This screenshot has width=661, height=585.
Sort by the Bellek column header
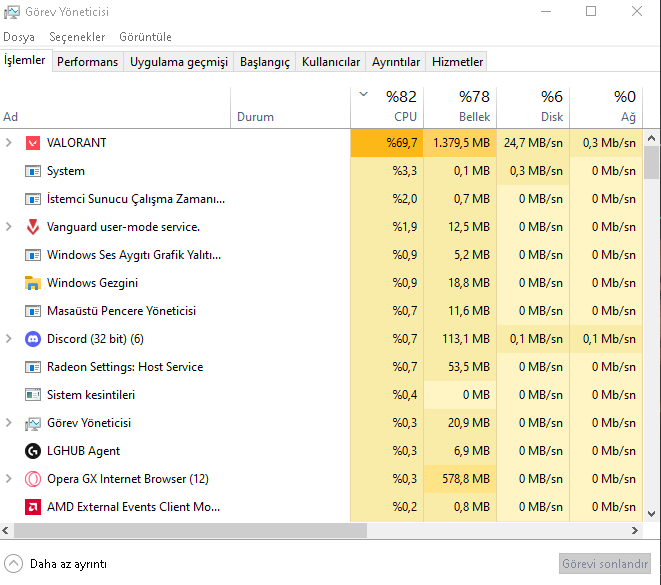click(x=460, y=107)
